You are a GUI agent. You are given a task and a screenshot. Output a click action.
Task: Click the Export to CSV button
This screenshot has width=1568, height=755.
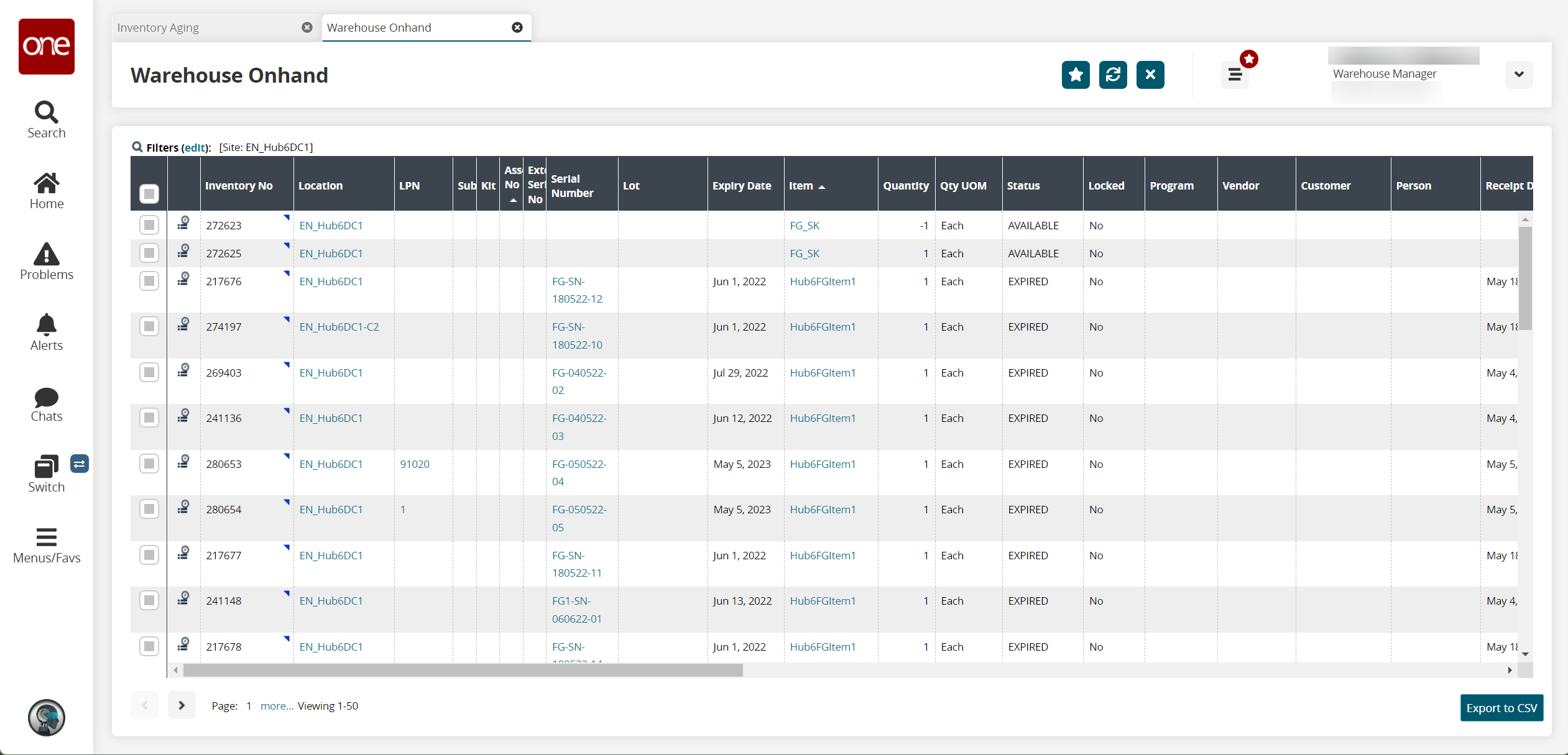(1501, 708)
